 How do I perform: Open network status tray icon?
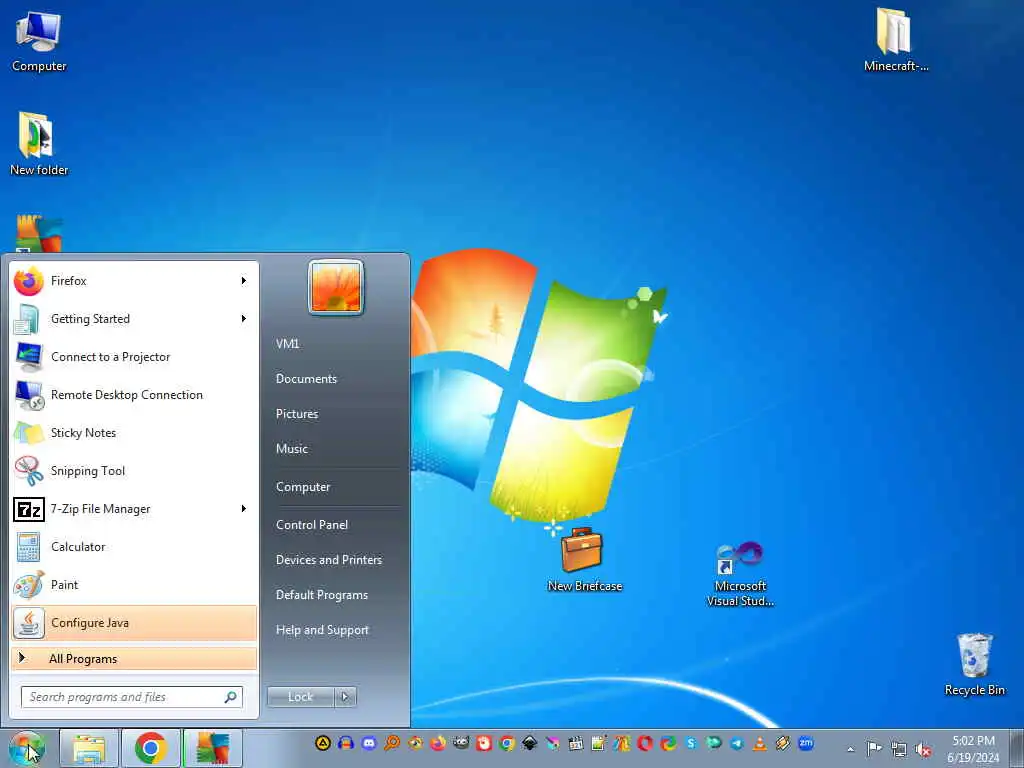pyautogui.click(x=899, y=749)
